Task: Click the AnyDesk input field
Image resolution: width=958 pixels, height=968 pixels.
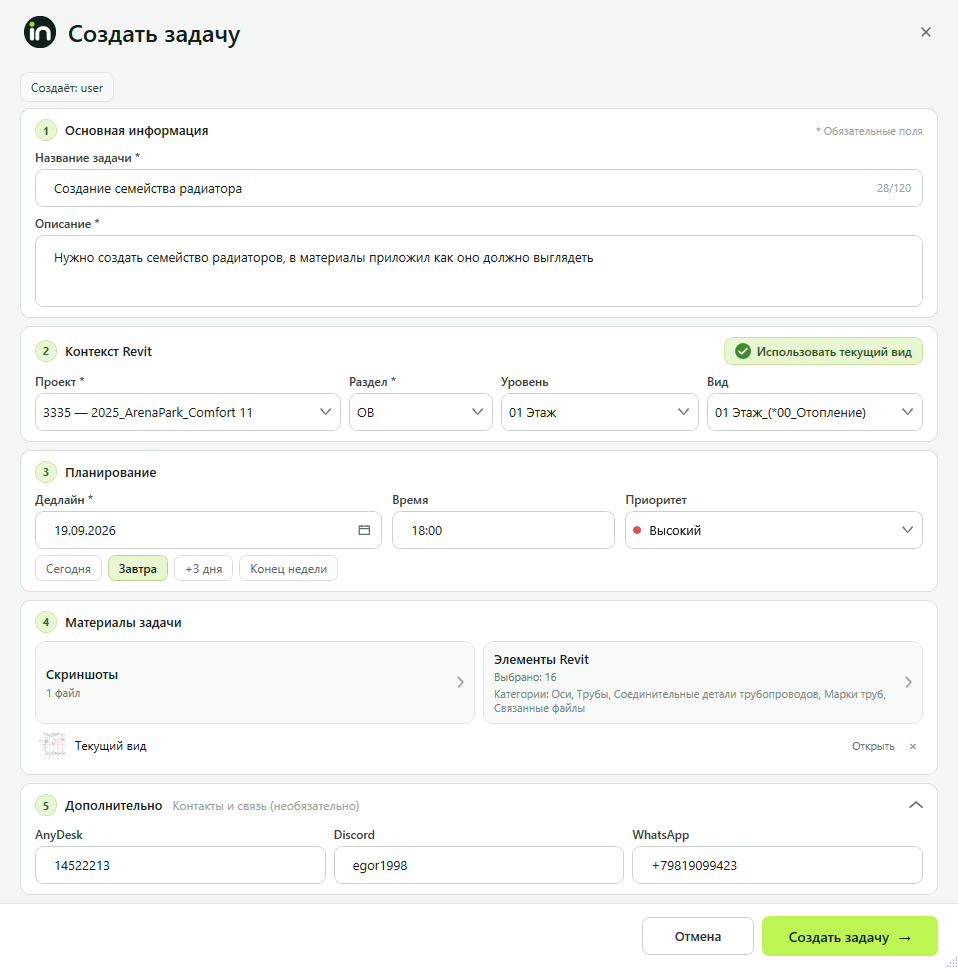Action: [180, 865]
